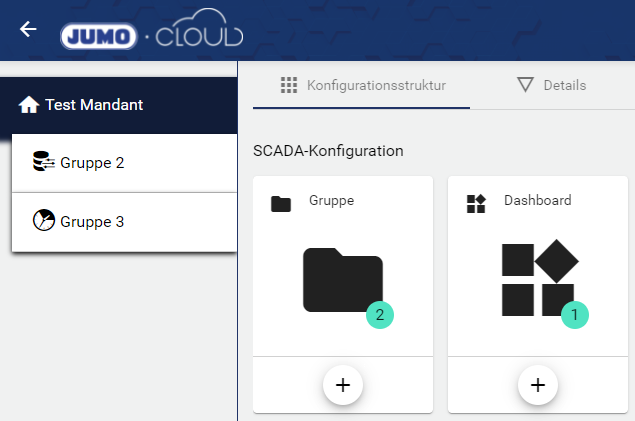Click the database icon next to Gruppe 2
This screenshot has width=635, height=421.
tap(43, 162)
